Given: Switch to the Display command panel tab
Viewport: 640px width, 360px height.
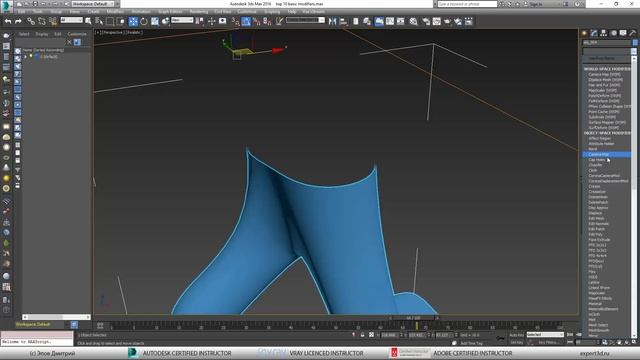Looking at the screenshot, I should (623, 33).
